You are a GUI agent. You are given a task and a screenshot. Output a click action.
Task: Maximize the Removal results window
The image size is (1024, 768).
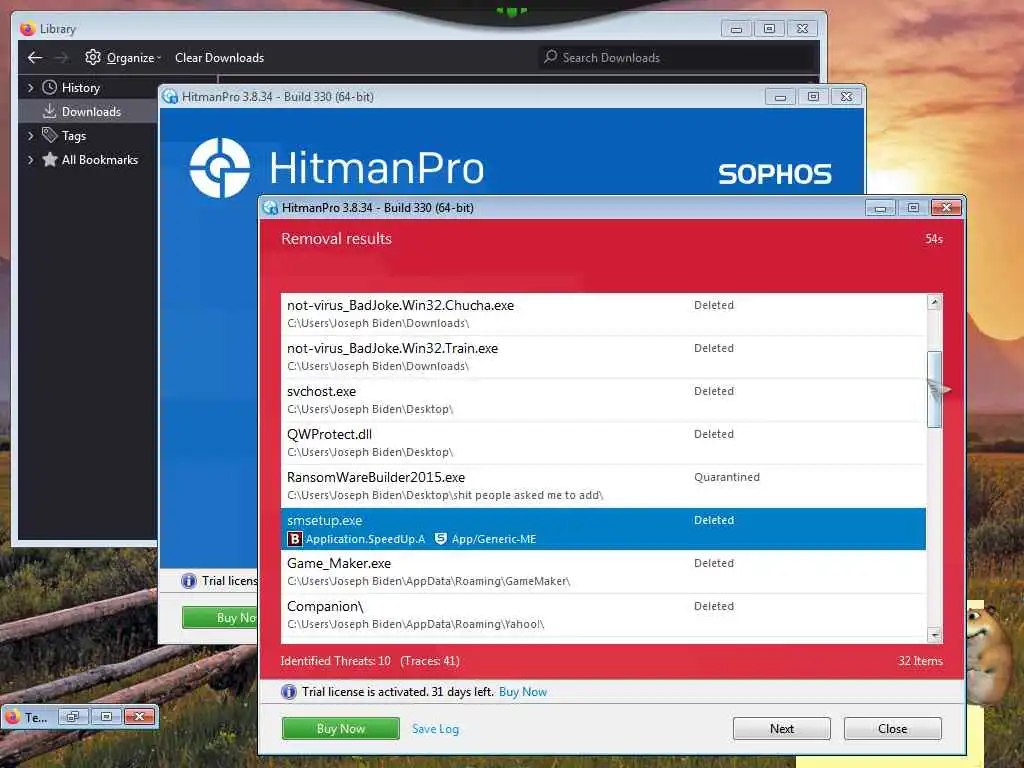pos(914,208)
